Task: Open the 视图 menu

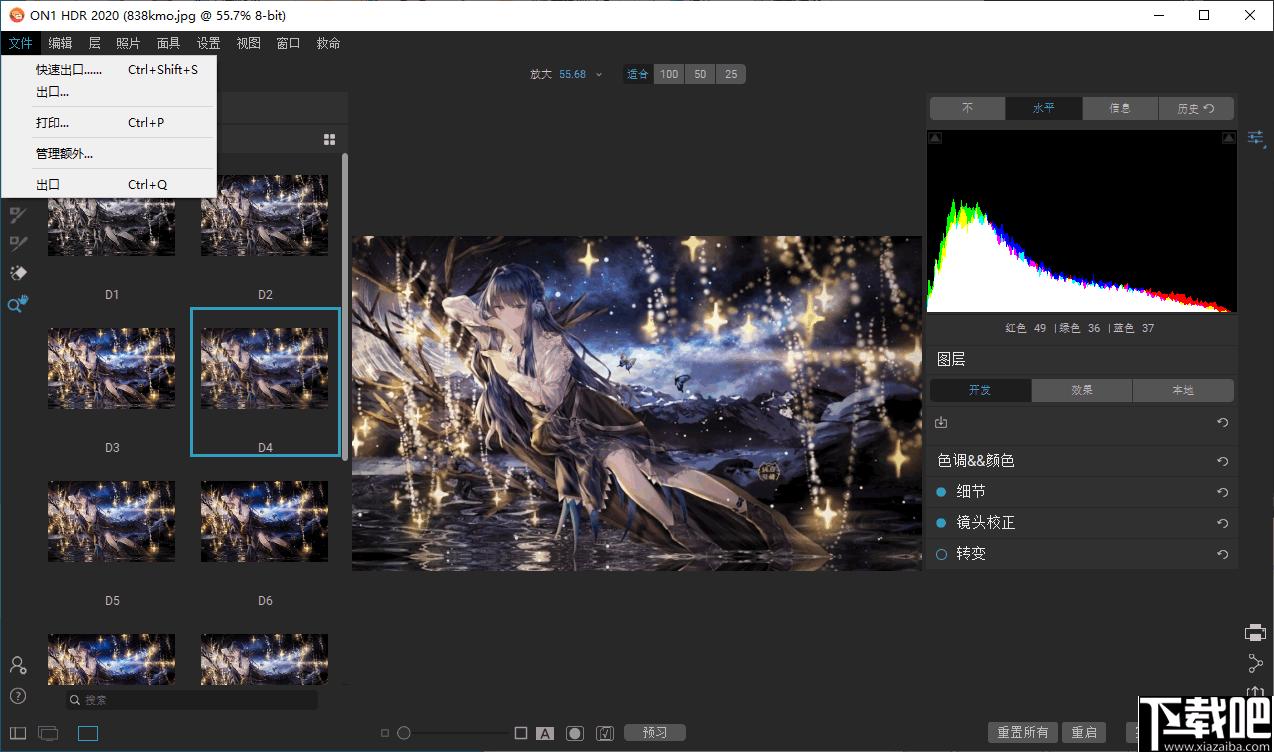Action: point(248,43)
